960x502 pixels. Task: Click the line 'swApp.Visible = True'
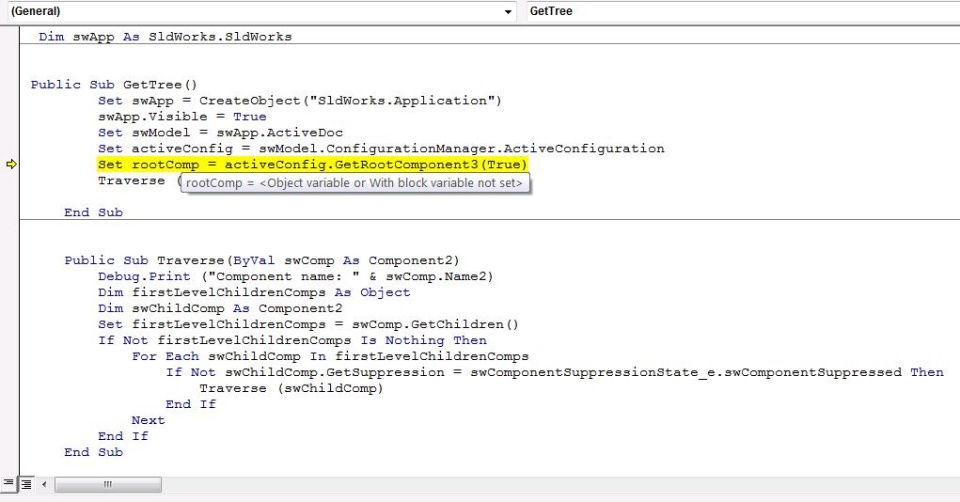tap(182, 116)
